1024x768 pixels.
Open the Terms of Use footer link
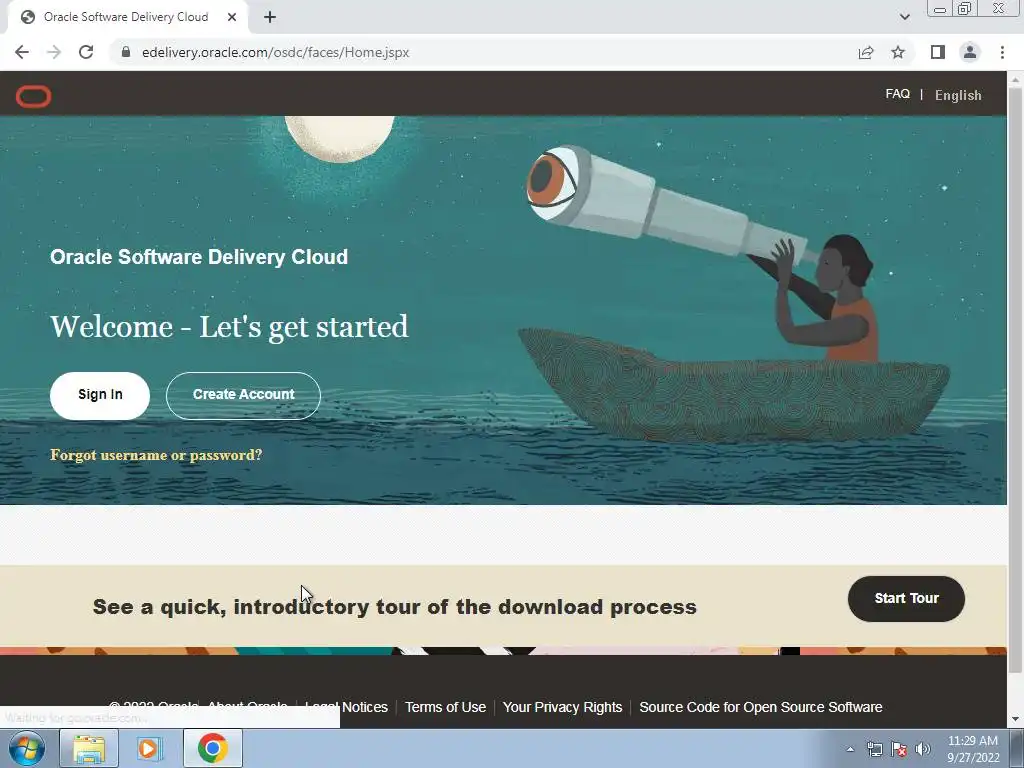445,707
